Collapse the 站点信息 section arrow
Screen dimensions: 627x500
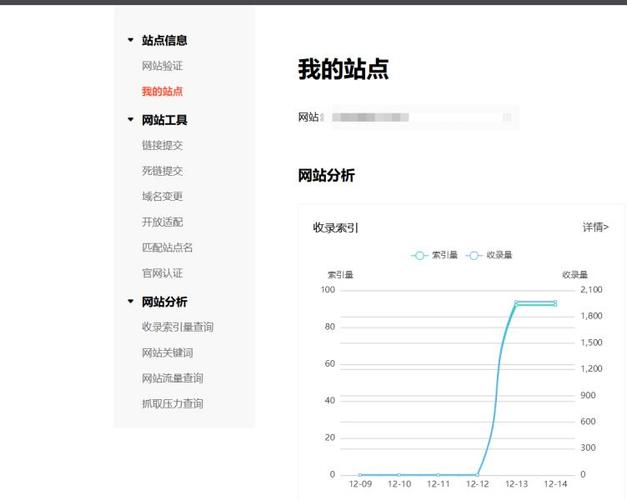pos(130,40)
